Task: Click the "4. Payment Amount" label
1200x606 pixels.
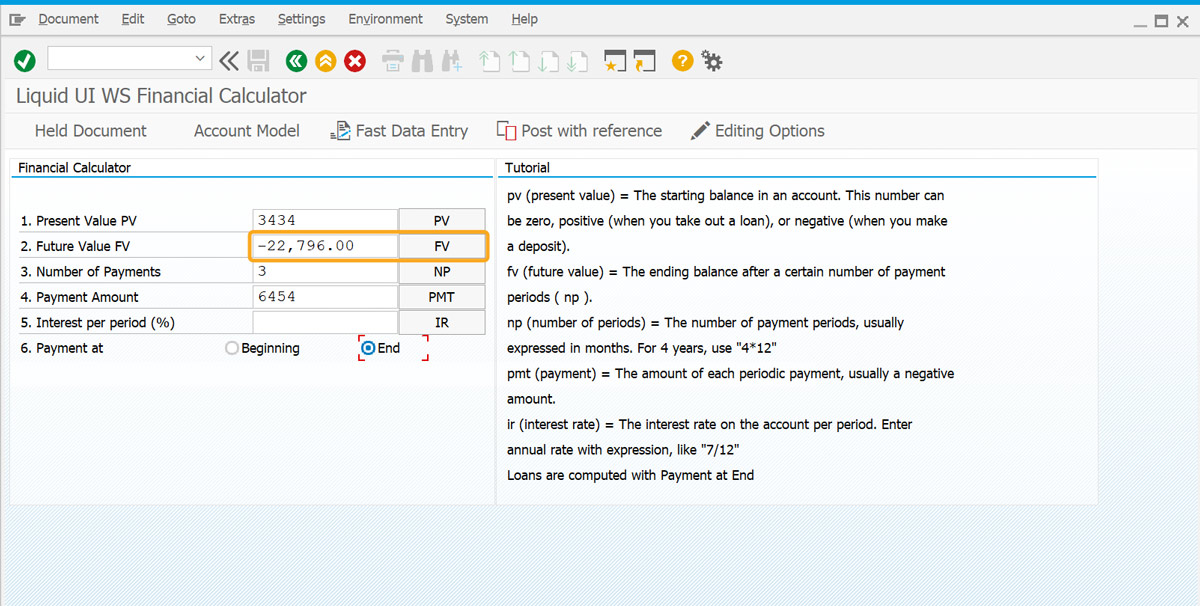Action: pyautogui.click(x=79, y=297)
